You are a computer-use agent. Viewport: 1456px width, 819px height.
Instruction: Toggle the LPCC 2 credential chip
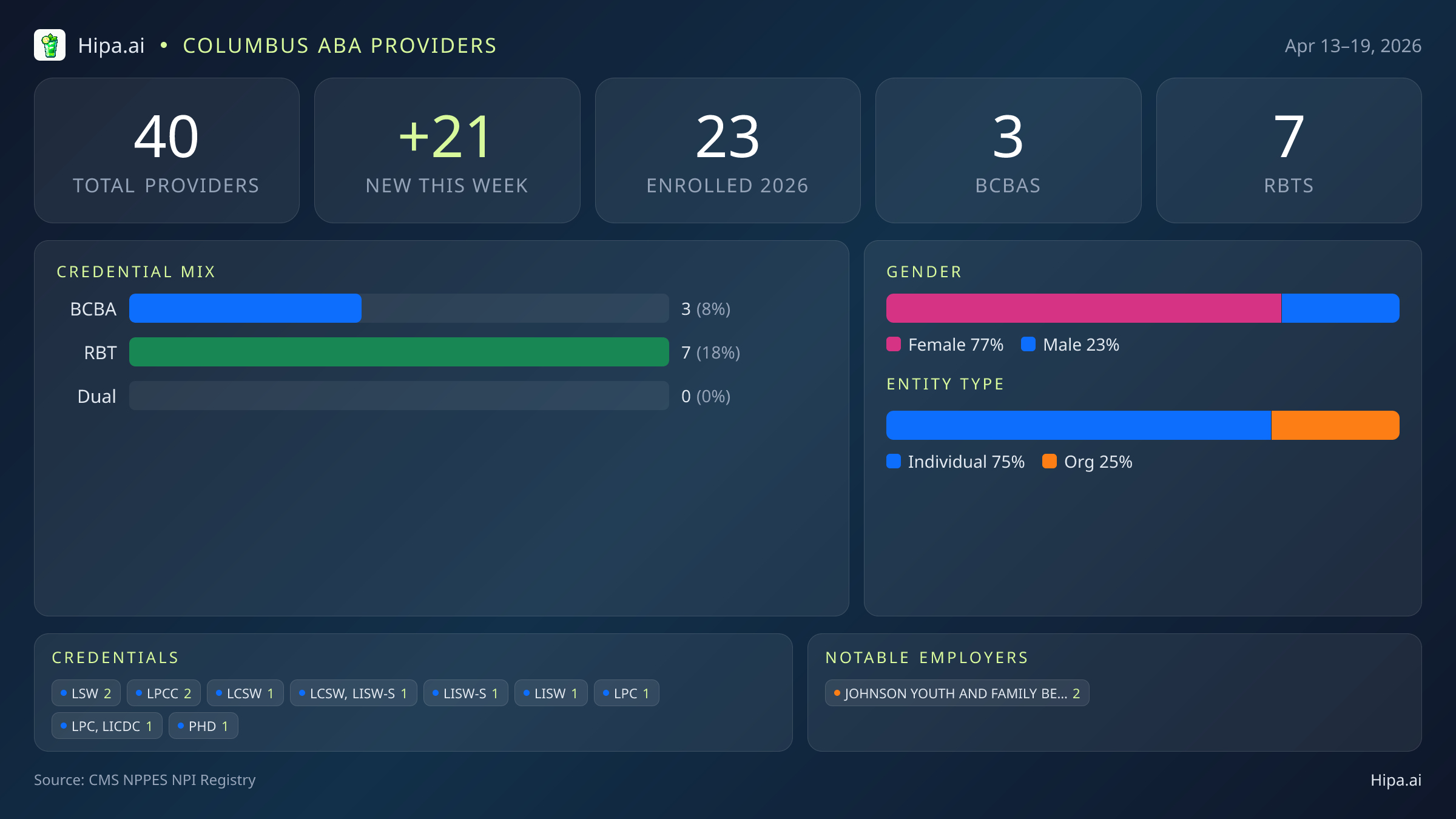(163, 693)
